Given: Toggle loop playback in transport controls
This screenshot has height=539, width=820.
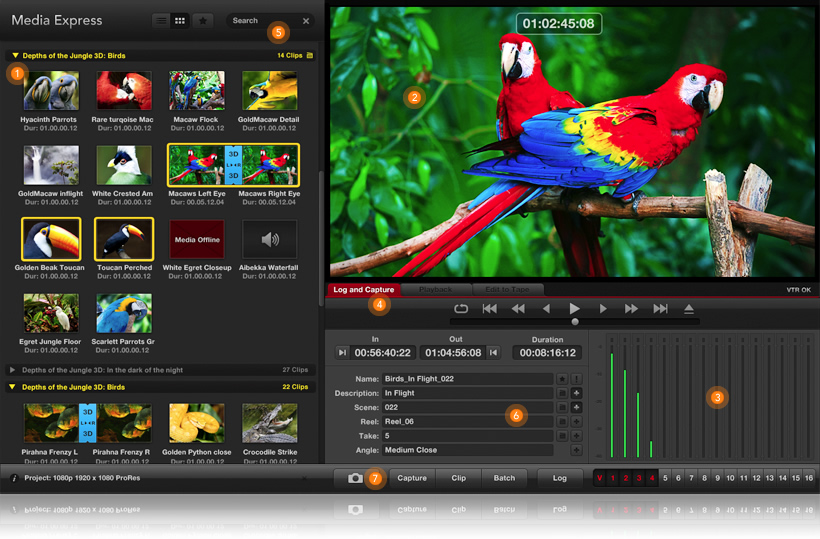Looking at the screenshot, I should pyautogui.click(x=461, y=309).
